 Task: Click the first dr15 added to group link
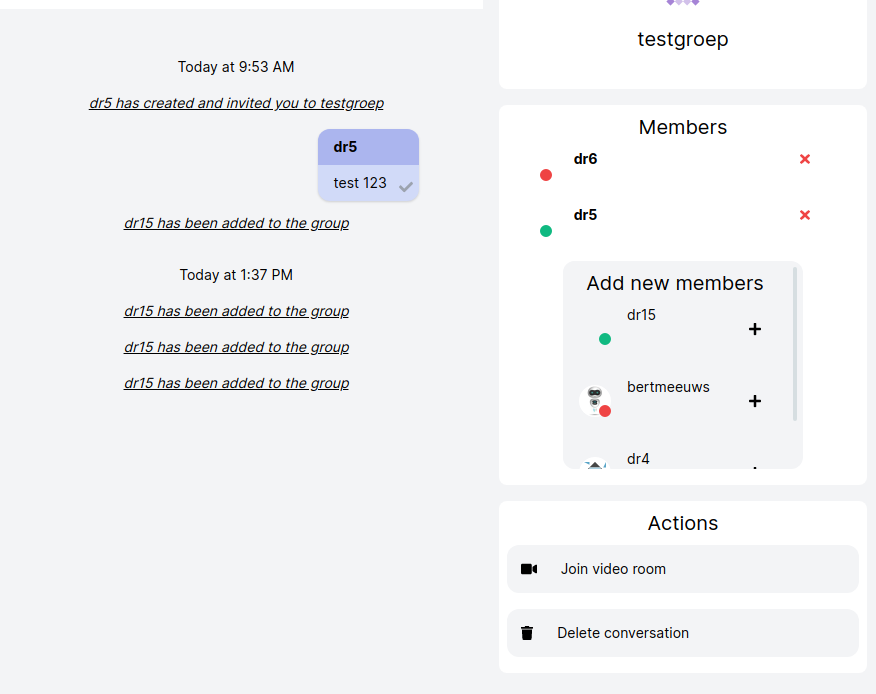pyautogui.click(x=236, y=223)
